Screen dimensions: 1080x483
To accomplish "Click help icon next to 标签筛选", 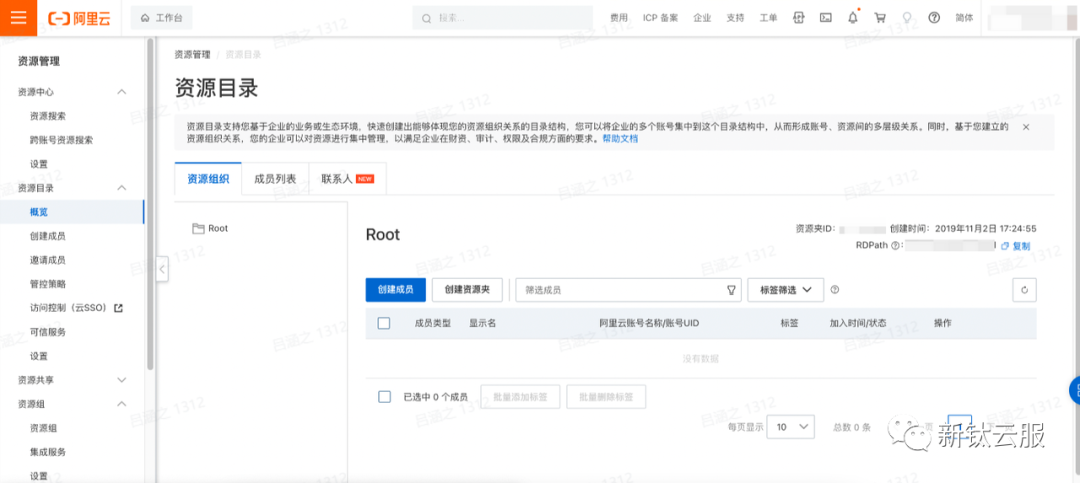I will [x=835, y=290].
